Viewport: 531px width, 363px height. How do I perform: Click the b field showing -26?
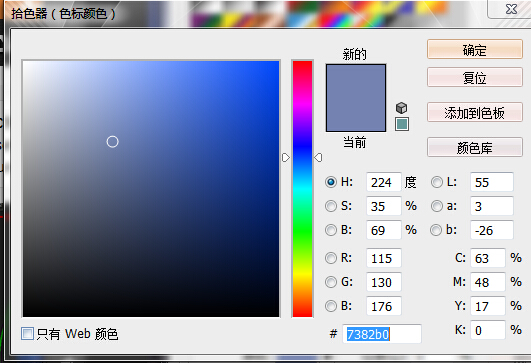(492, 230)
